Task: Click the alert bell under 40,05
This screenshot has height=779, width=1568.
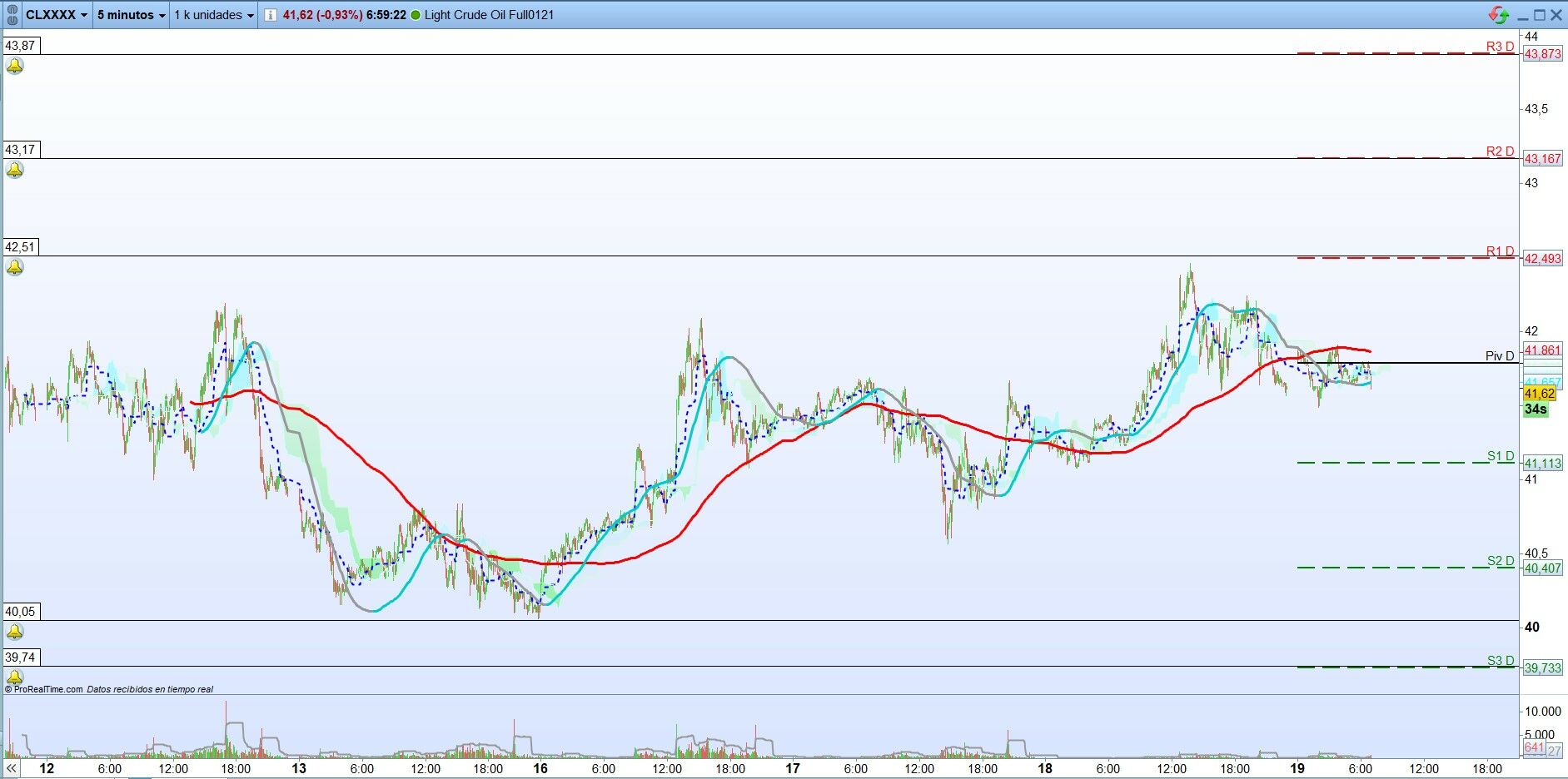Action: coord(14,632)
